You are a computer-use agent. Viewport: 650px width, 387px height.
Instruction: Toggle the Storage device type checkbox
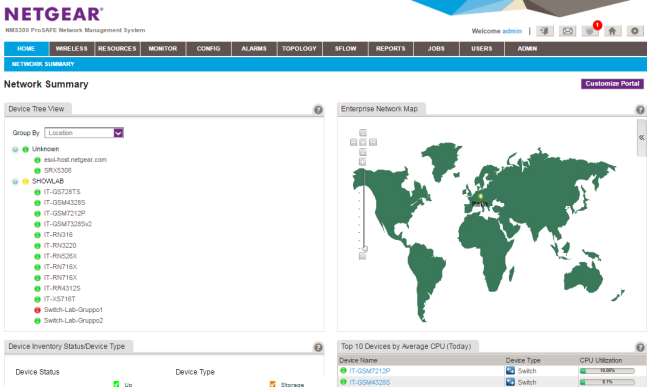point(272,384)
